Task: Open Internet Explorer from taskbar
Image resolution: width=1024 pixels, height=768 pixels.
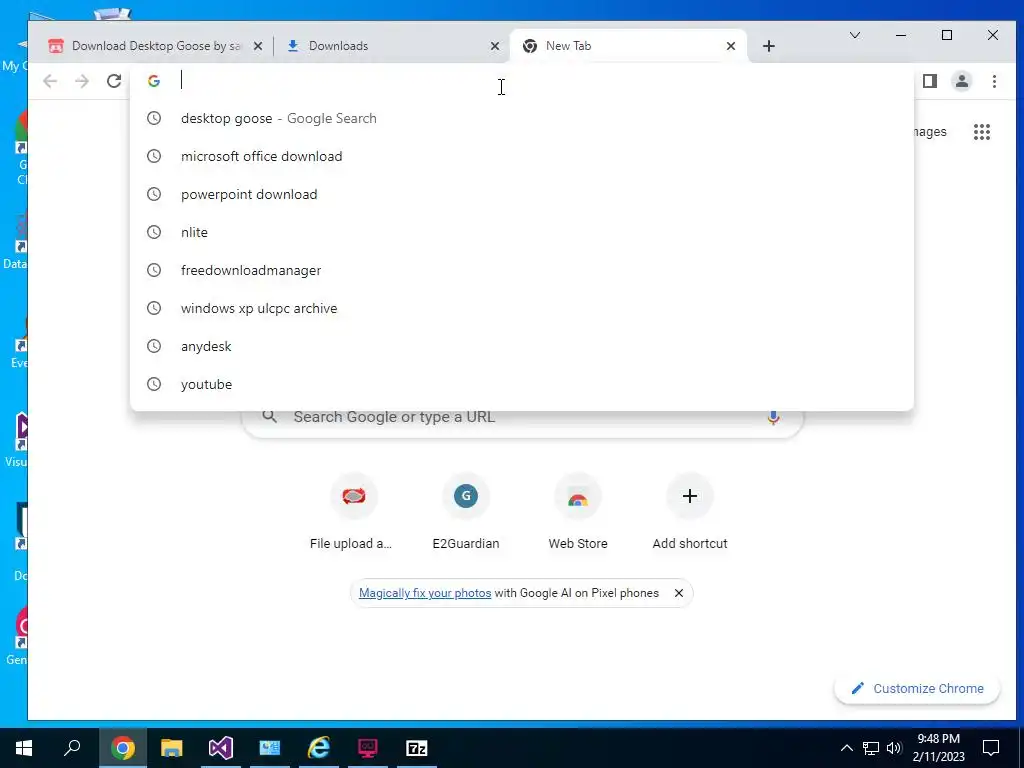Action: pyautogui.click(x=319, y=748)
